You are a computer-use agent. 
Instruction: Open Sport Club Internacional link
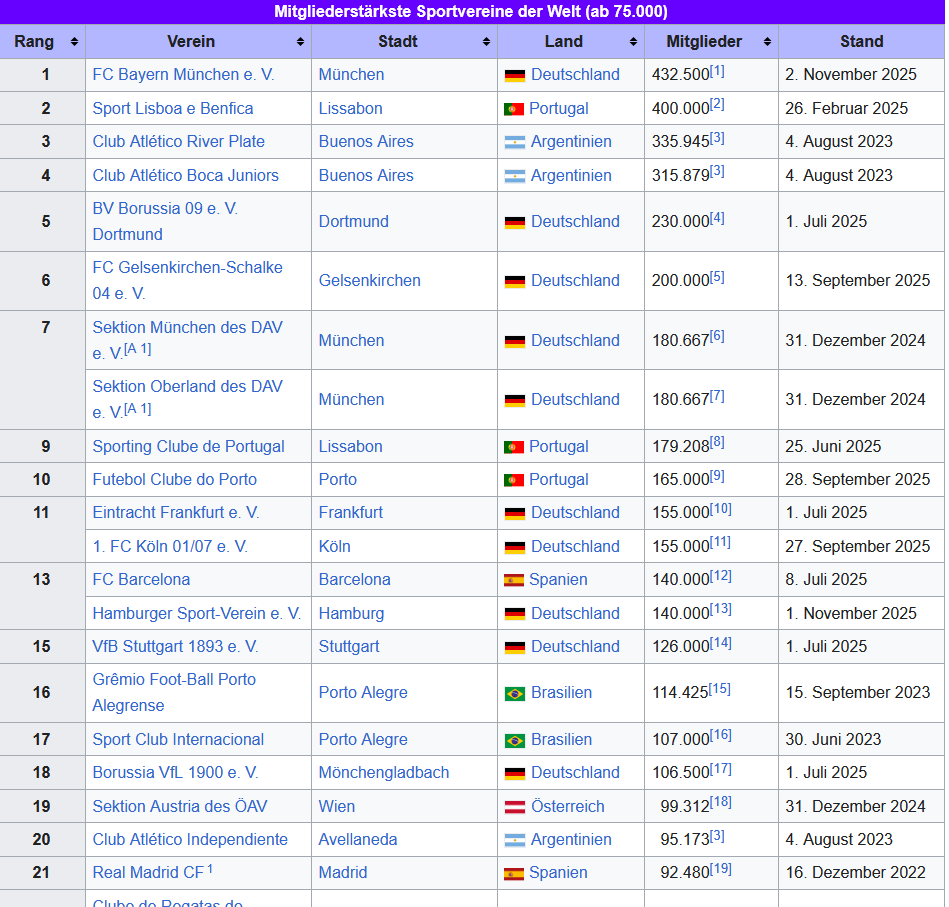[178, 739]
